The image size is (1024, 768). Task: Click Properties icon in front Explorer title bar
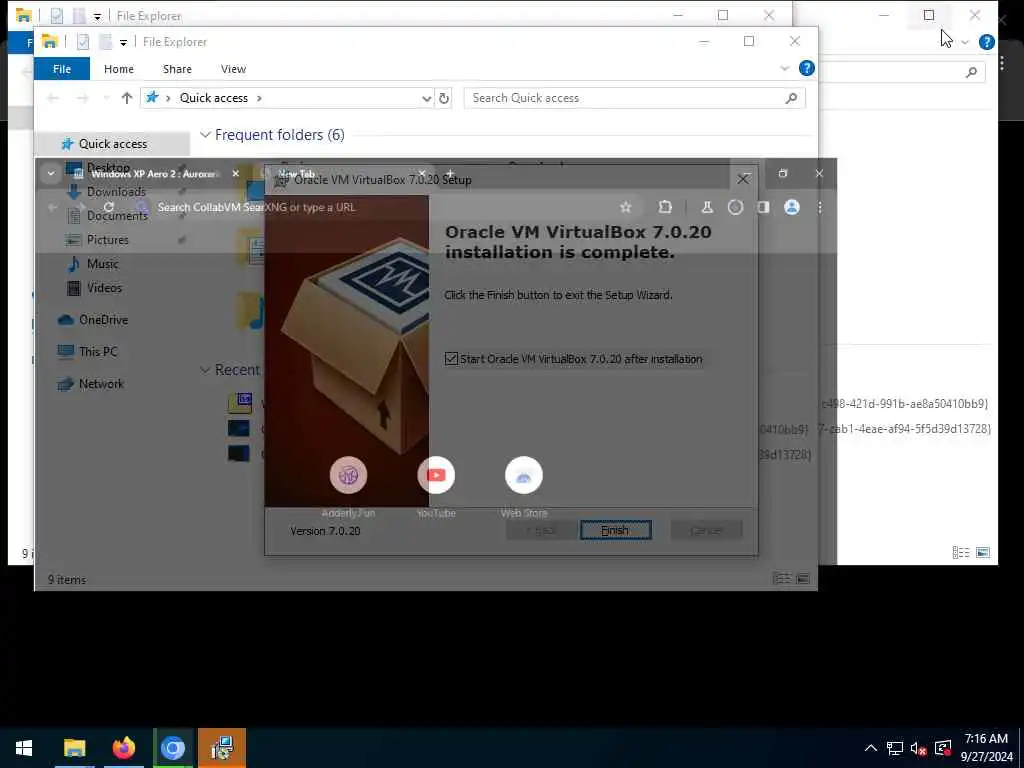coord(82,42)
